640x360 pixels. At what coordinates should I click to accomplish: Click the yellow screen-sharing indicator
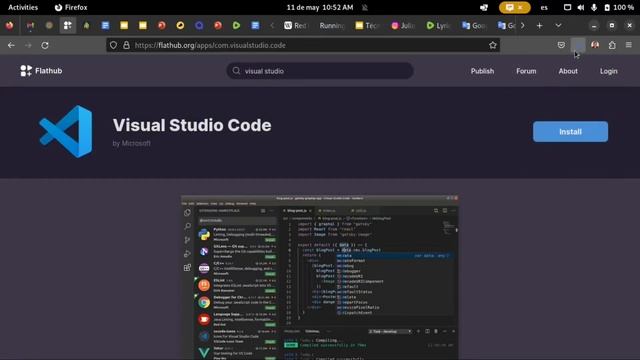tap(514, 7)
